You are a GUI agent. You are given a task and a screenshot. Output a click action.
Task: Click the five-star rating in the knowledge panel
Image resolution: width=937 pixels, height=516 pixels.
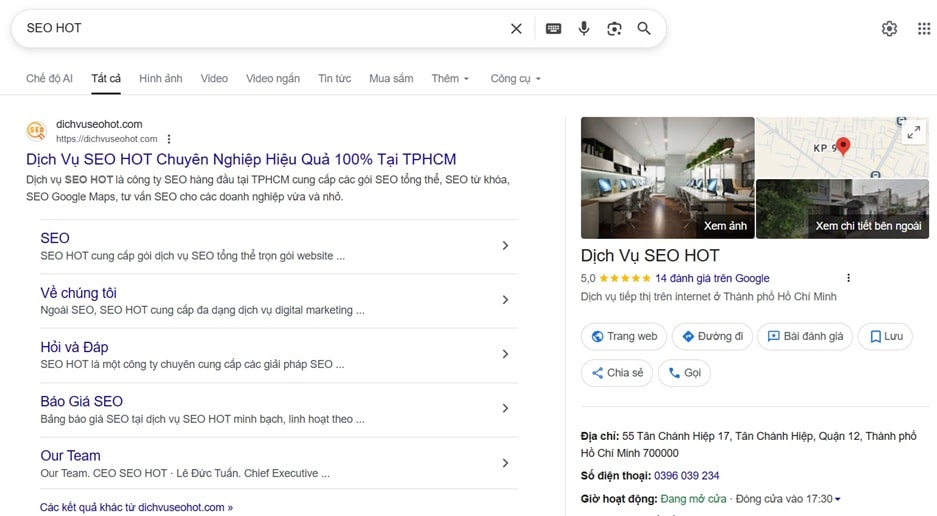click(625, 278)
